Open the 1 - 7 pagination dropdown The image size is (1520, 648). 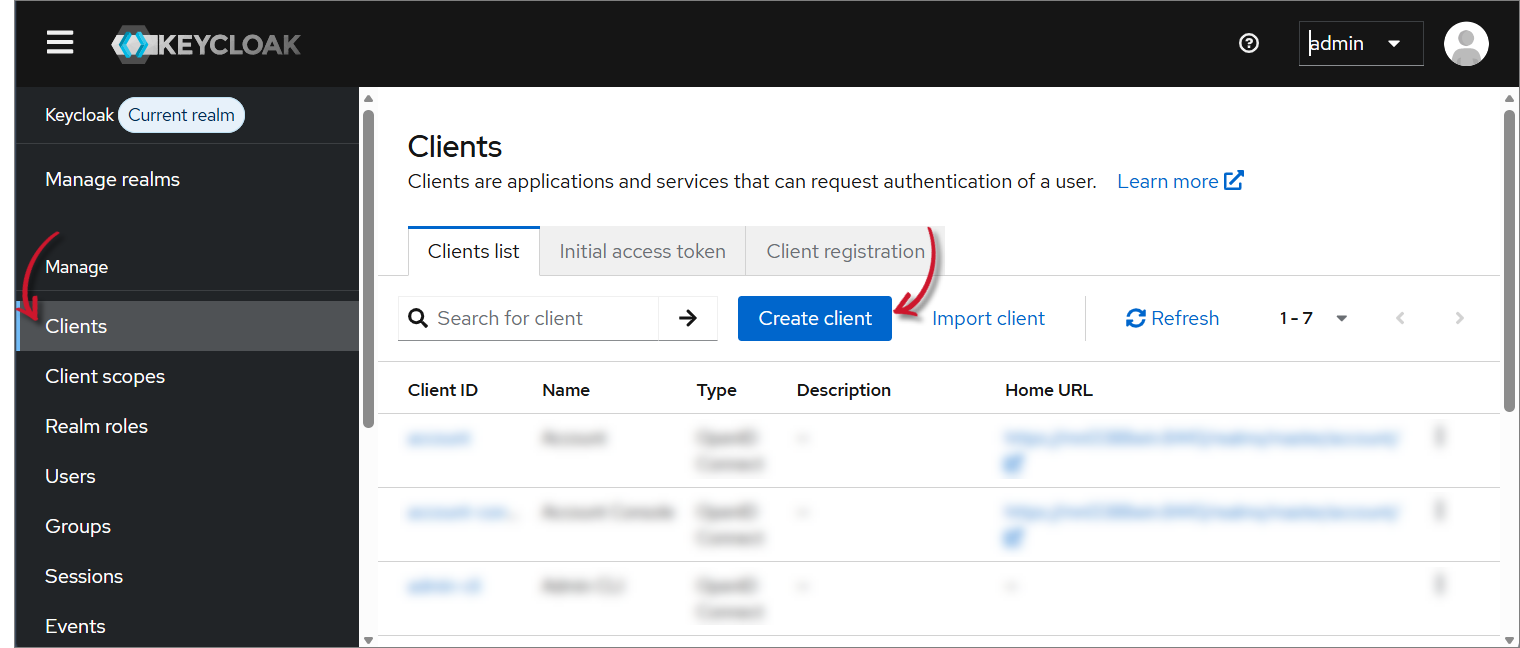[x=1314, y=318]
